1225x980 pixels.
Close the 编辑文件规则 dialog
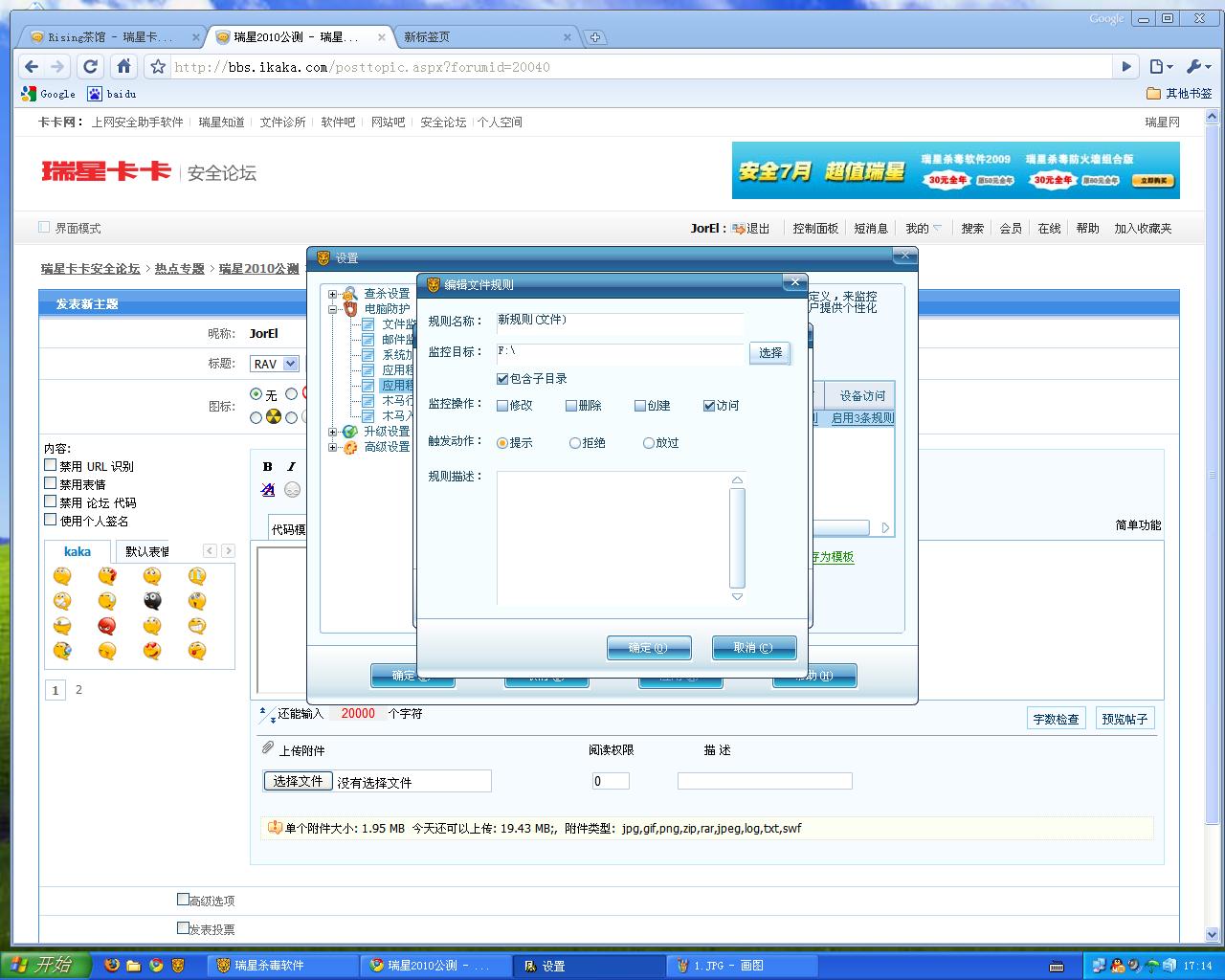(x=793, y=282)
